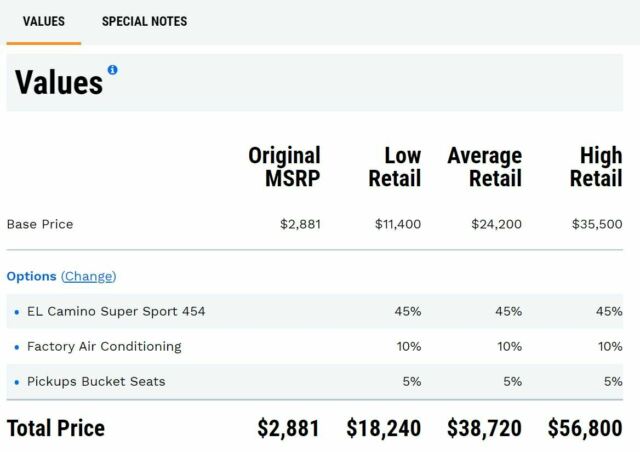Viewport: 640px width, 452px height.
Task: Click the $56,800 high retail total
Action: coord(585,428)
